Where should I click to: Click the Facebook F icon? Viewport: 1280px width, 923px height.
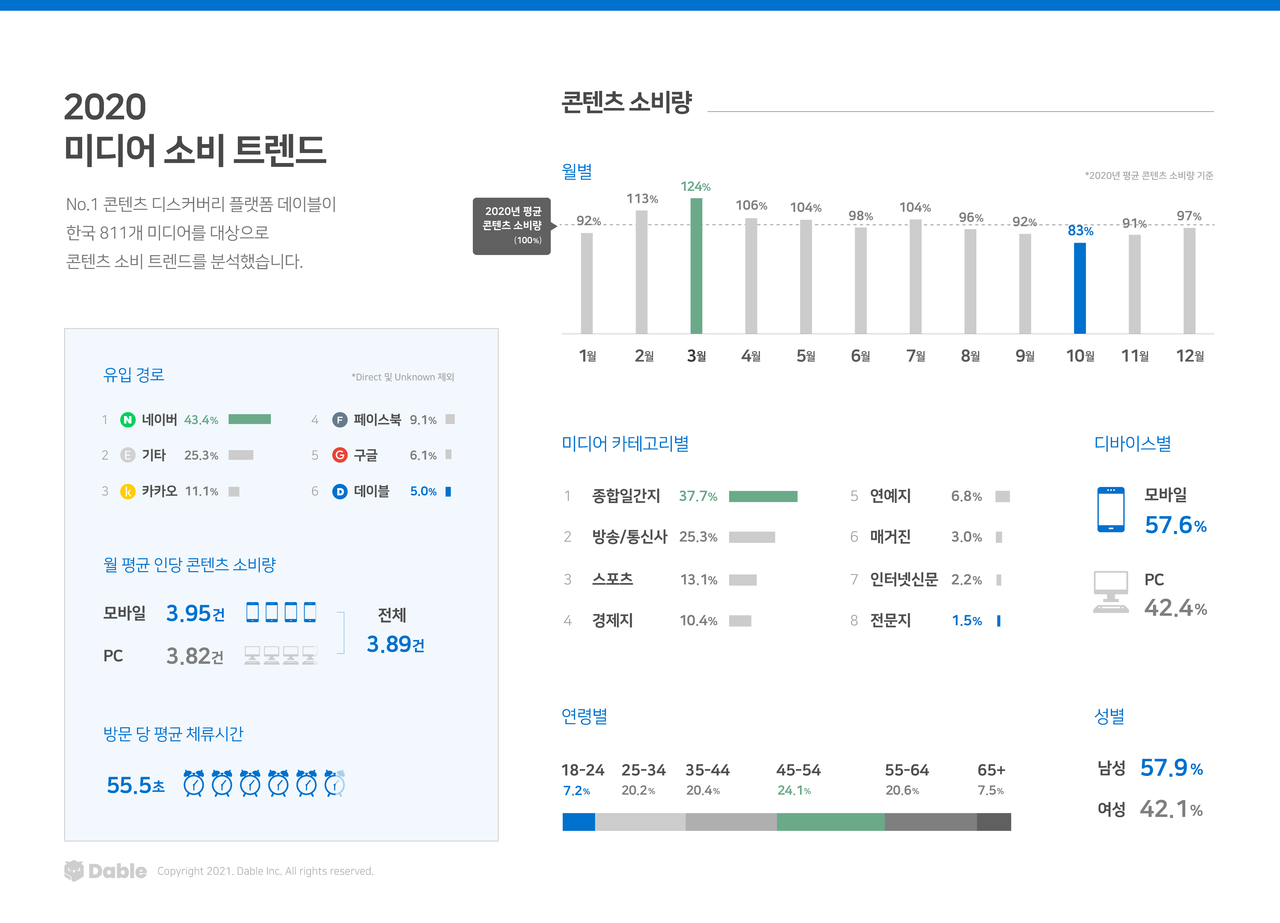[x=340, y=420]
